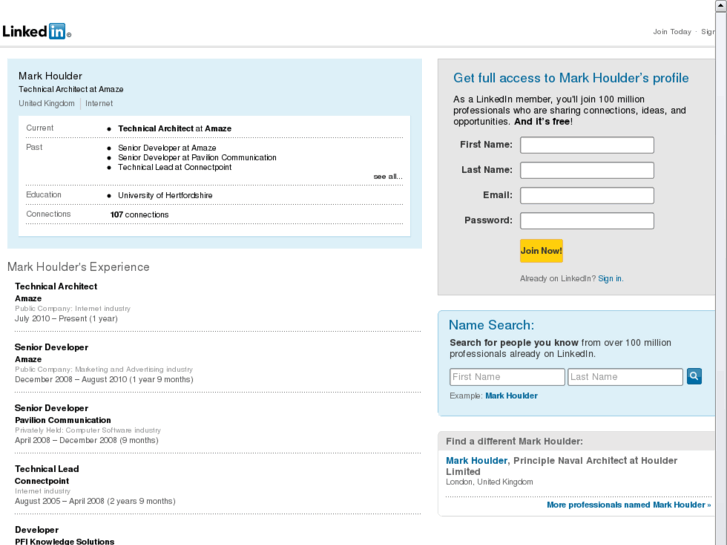Expand past positions with see all

[388, 176]
